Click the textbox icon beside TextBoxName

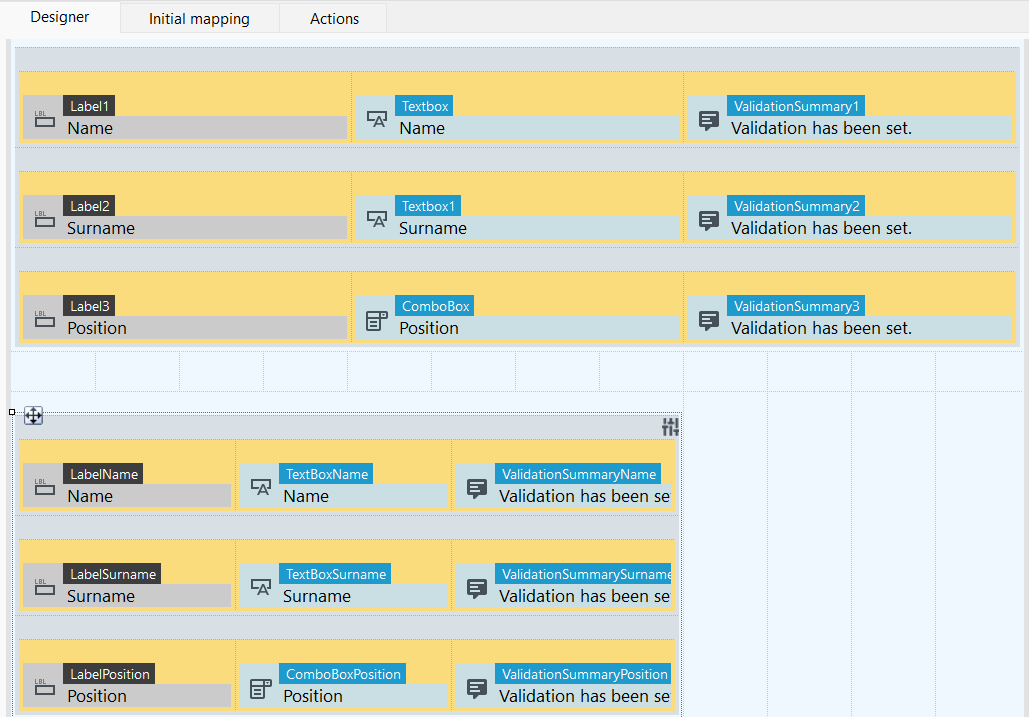pyautogui.click(x=261, y=487)
